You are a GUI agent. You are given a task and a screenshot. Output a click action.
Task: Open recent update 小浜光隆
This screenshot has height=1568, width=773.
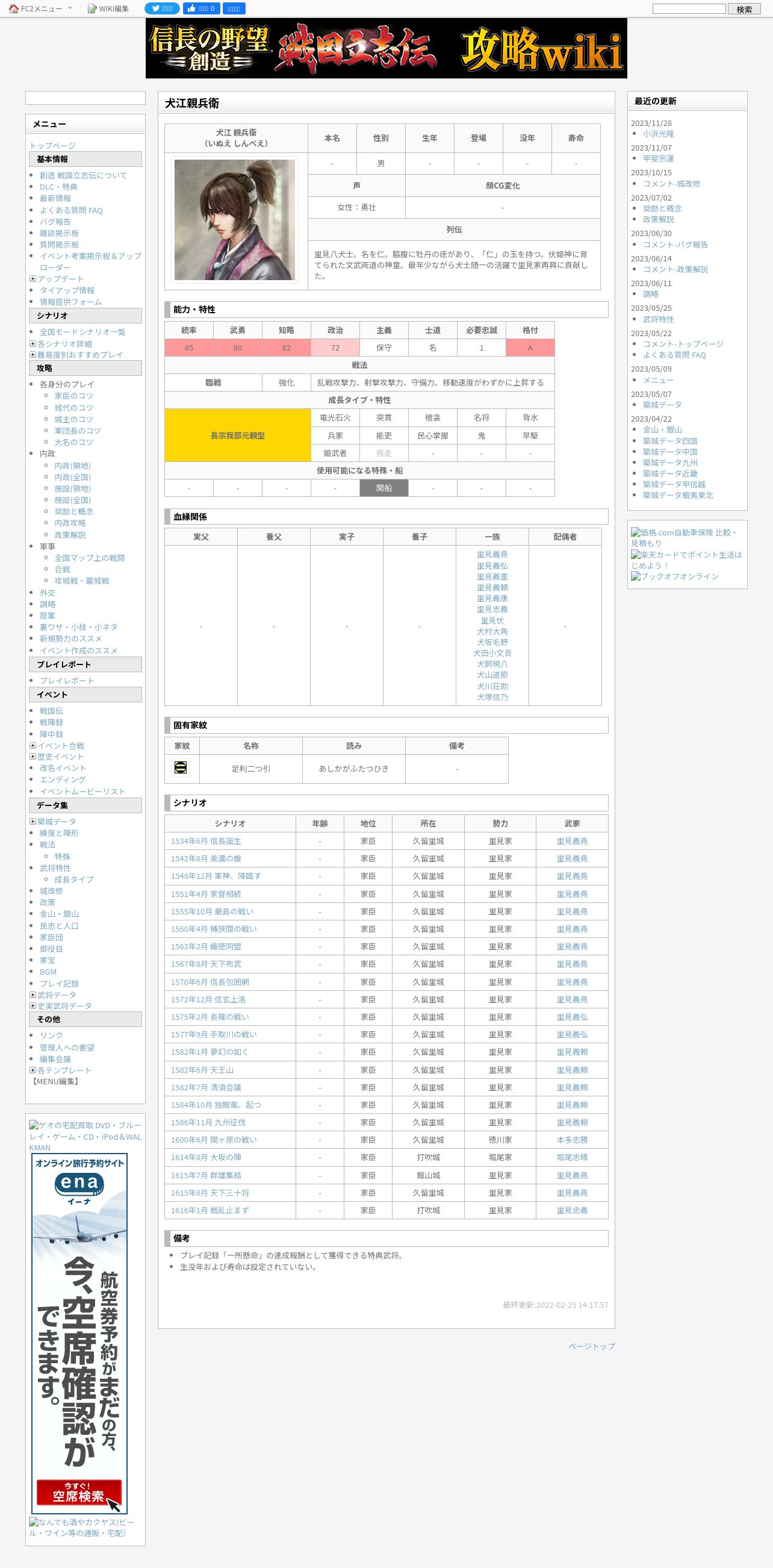pos(658,134)
